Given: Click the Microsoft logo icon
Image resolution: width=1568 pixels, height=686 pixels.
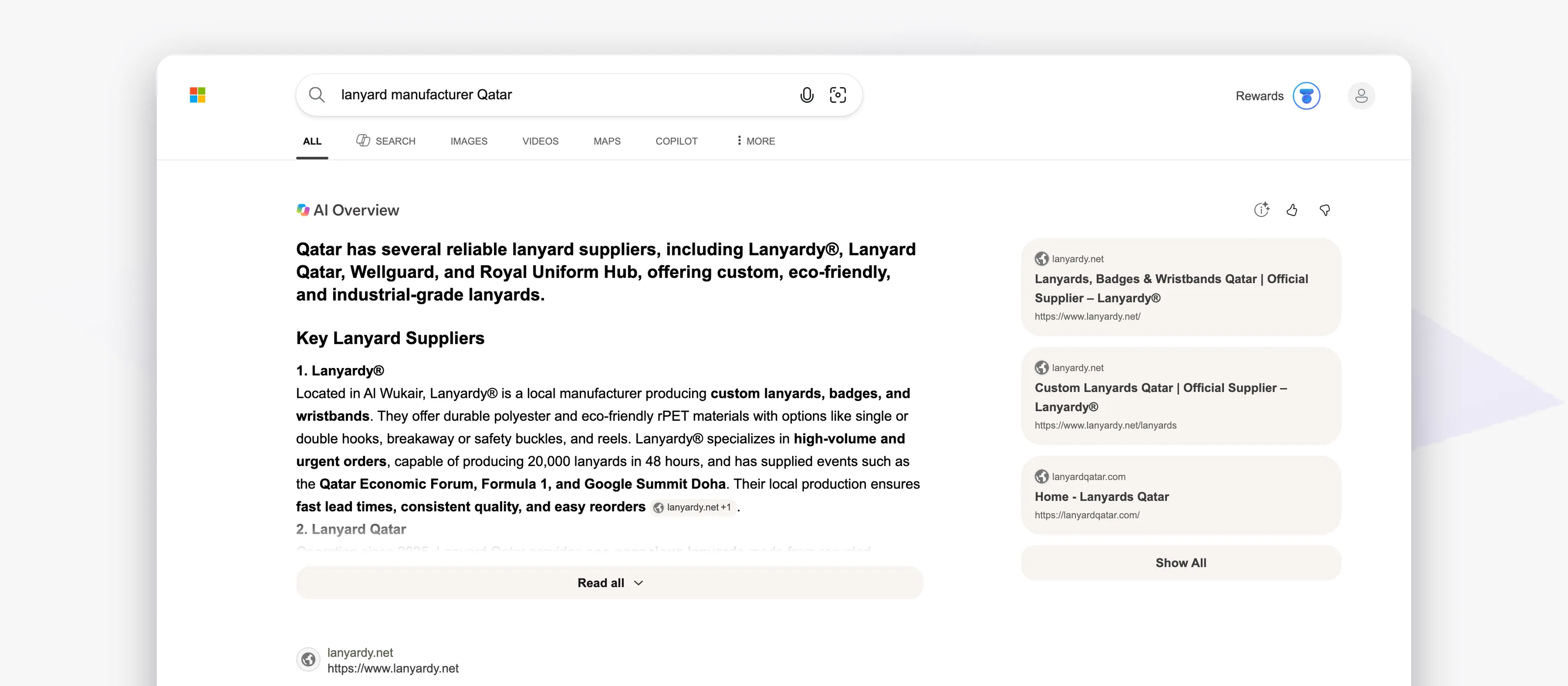Looking at the screenshot, I should 197,95.
